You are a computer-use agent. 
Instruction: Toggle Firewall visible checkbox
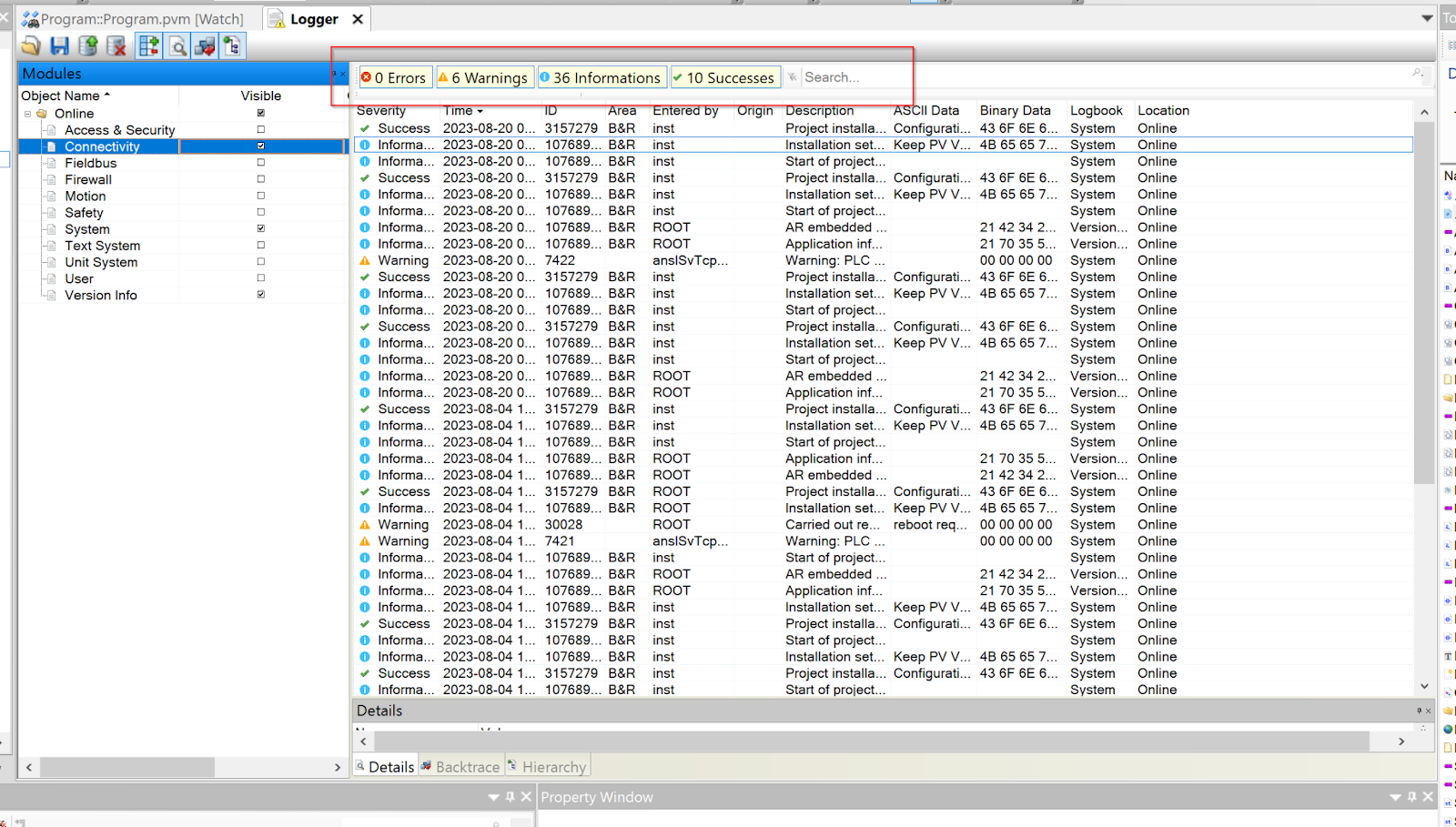(x=261, y=179)
